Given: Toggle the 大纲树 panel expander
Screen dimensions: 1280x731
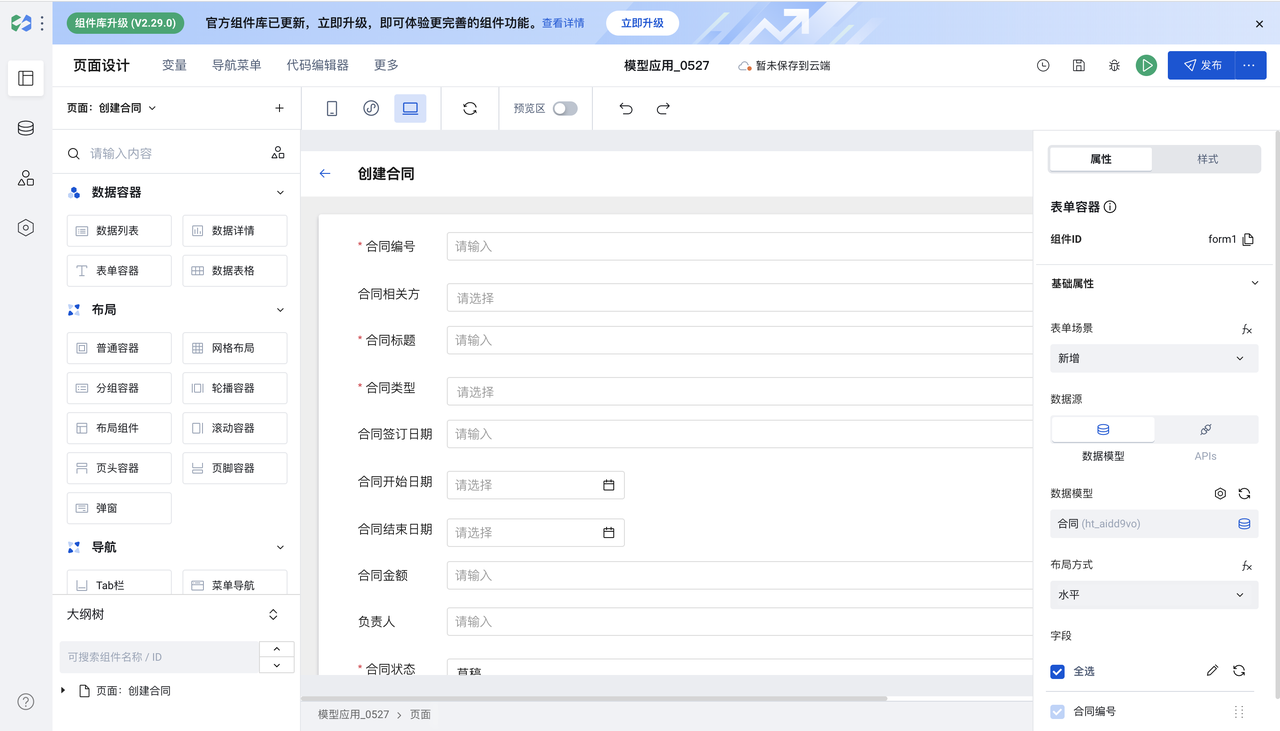Looking at the screenshot, I should tap(273, 615).
